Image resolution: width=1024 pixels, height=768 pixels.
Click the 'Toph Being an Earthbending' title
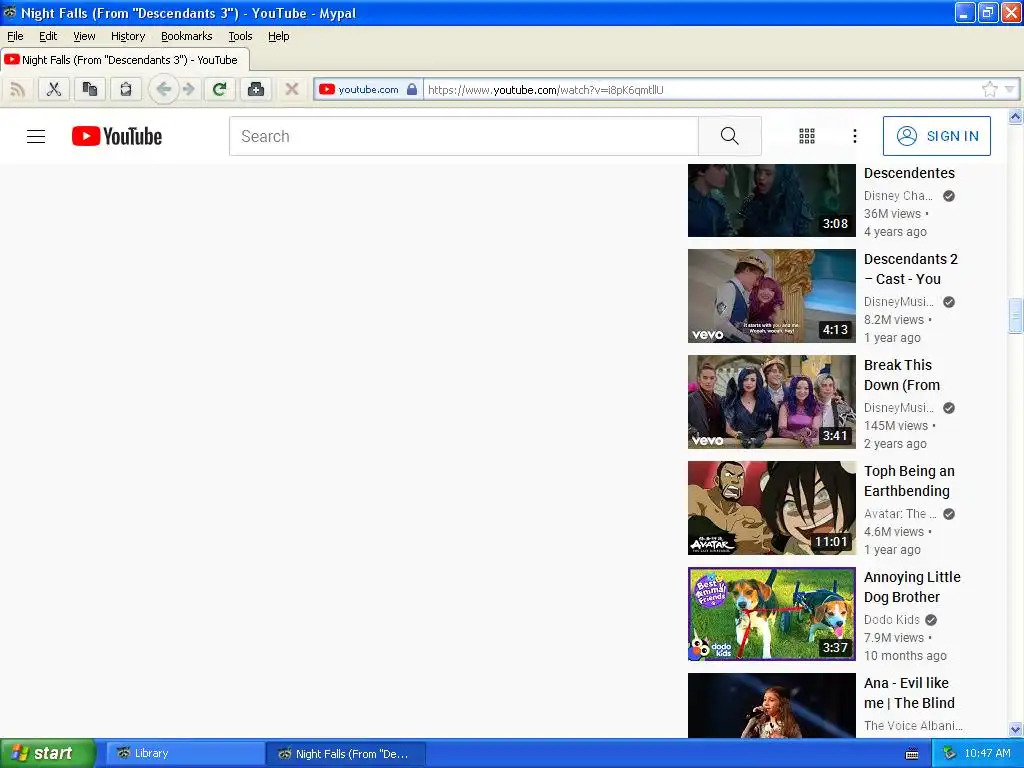tap(909, 481)
